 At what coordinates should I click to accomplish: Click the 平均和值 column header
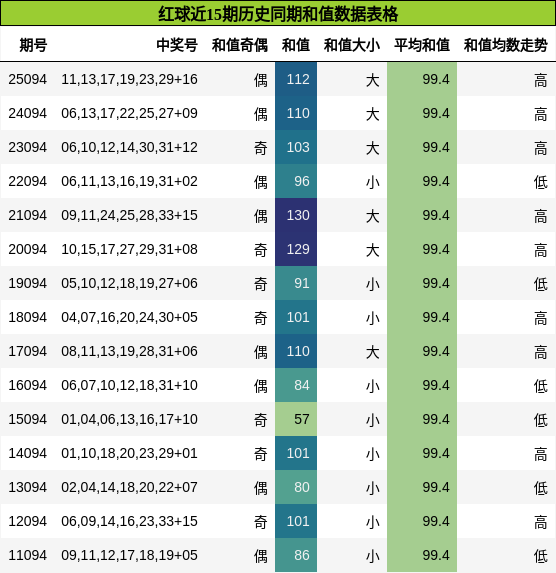(x=422, y=45)
